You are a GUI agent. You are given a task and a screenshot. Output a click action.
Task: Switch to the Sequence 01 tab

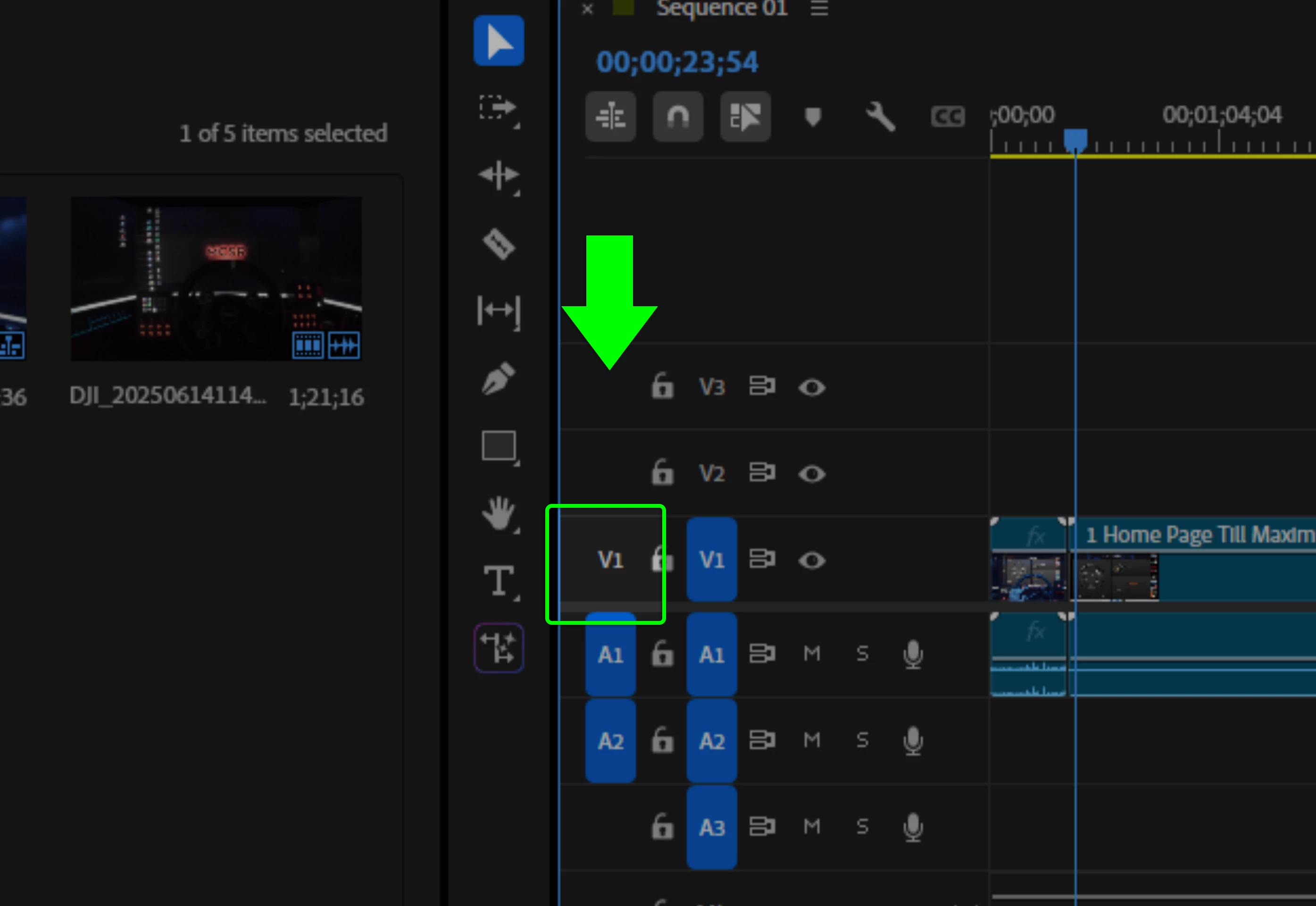click(x=721, y=8)
